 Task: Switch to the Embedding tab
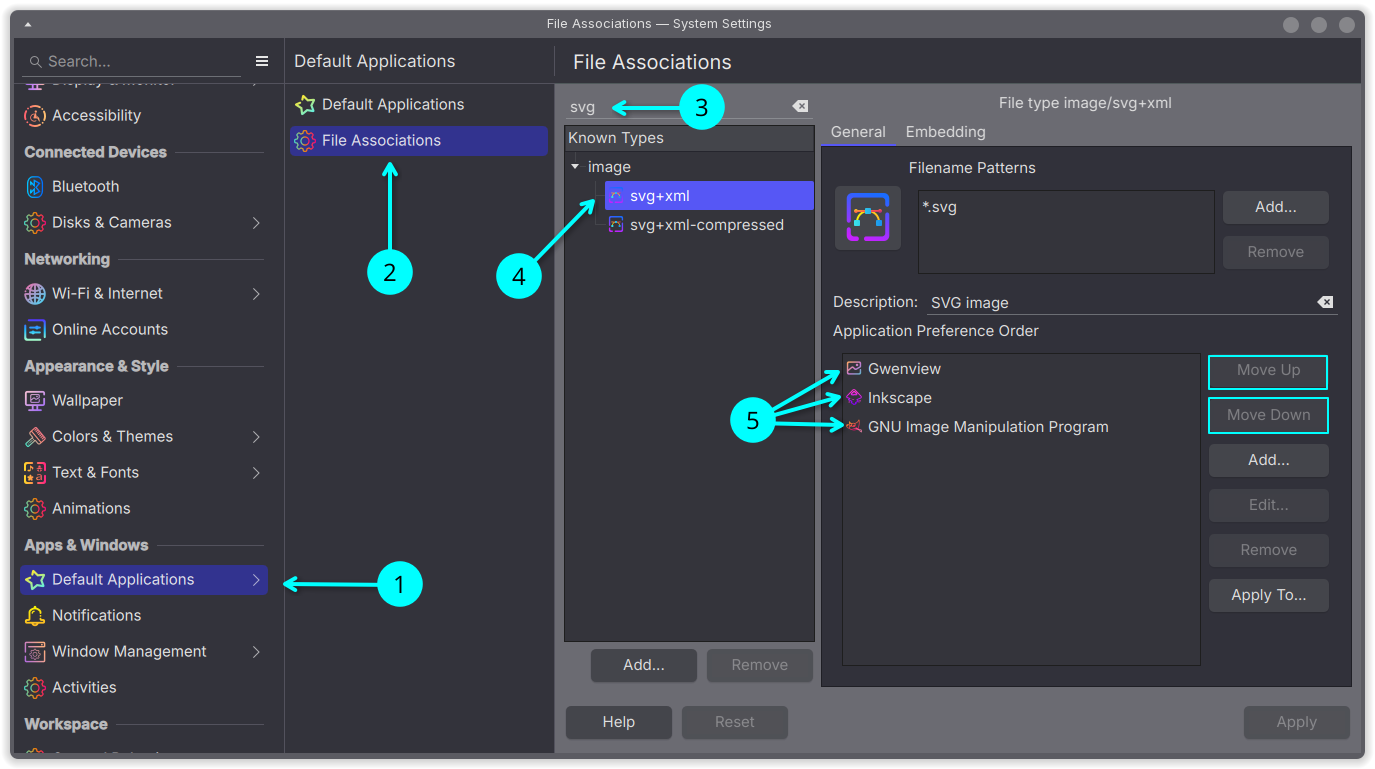[945, 132]
